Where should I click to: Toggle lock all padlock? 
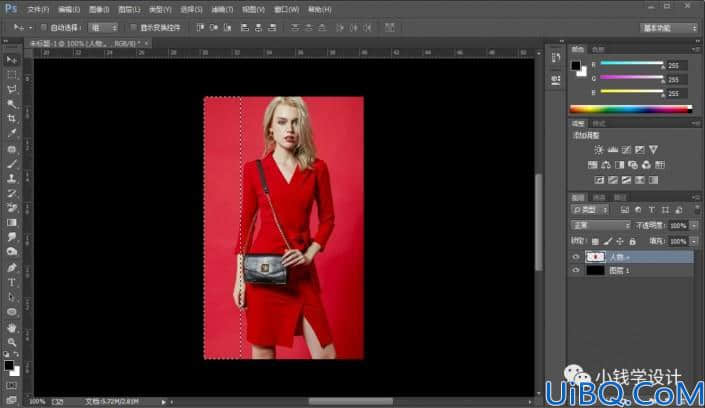(x=633, y=242)
